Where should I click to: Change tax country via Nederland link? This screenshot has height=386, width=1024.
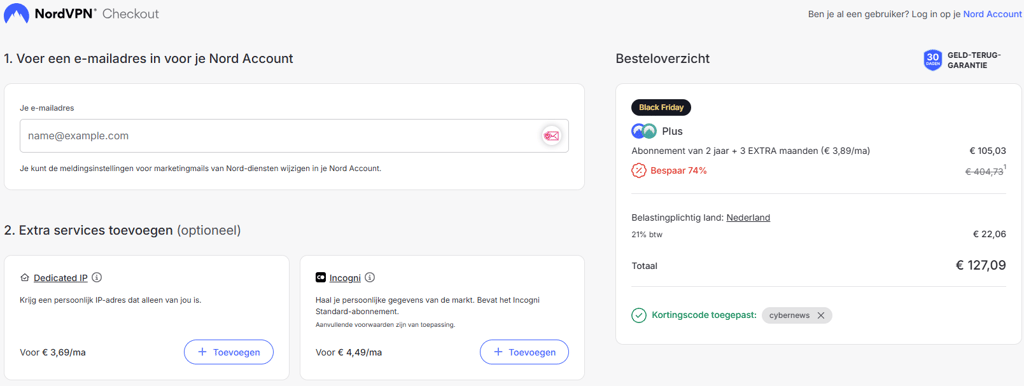748,217
